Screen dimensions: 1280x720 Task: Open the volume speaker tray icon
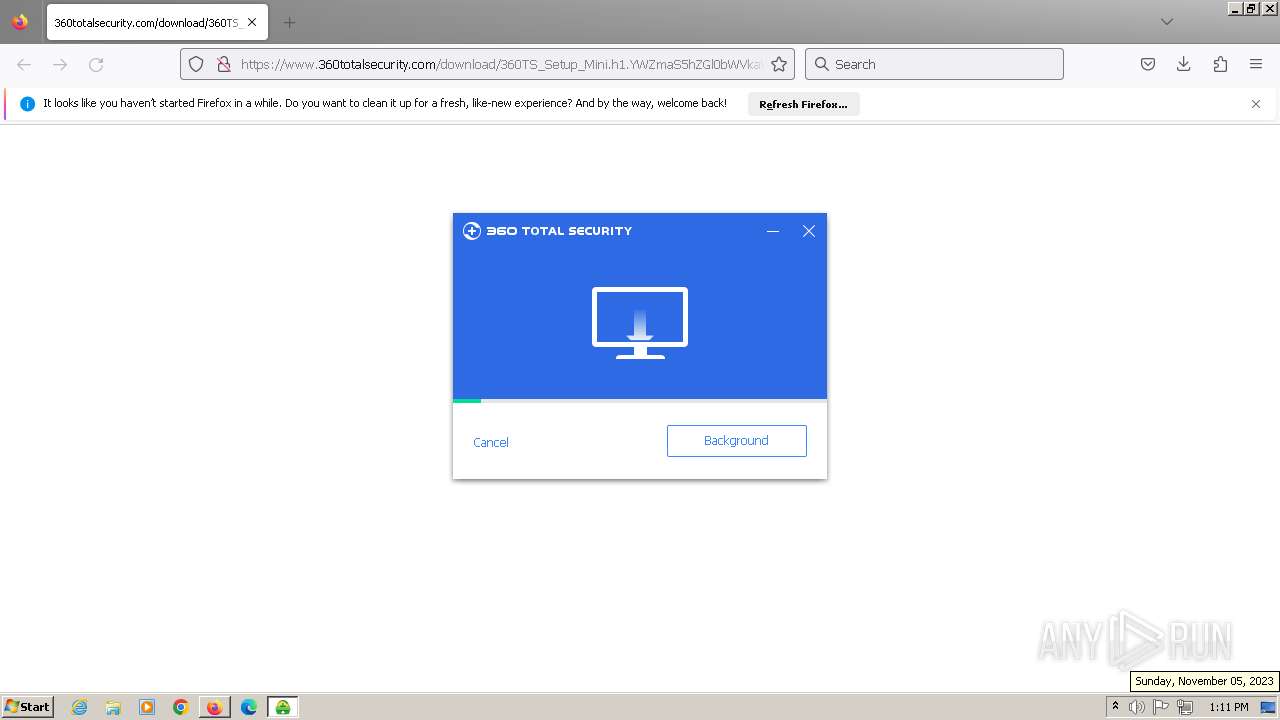tap(1137, 707)
